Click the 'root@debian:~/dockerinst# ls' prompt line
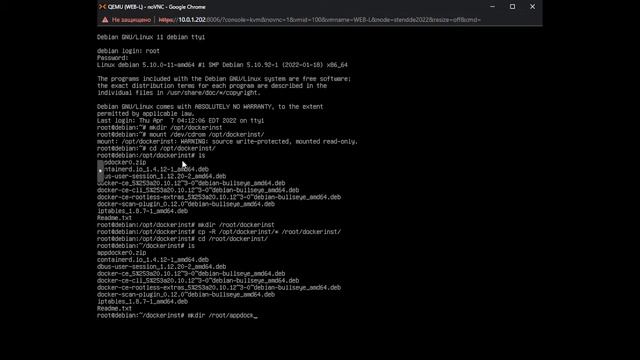Viewport: 640px width, 360px height. [146, 246]
